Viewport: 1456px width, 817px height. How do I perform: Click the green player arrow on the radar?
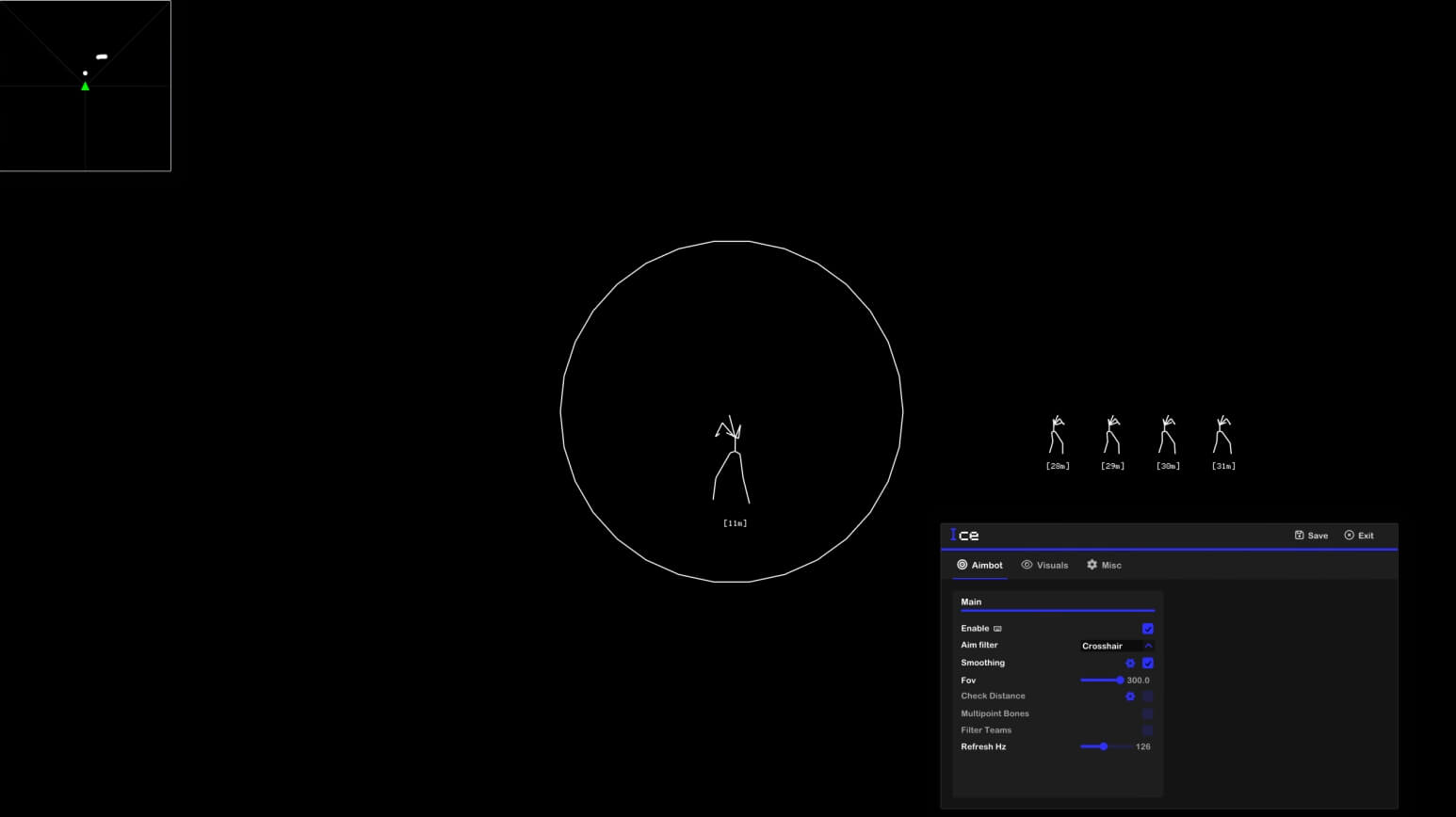pos(85,87)
